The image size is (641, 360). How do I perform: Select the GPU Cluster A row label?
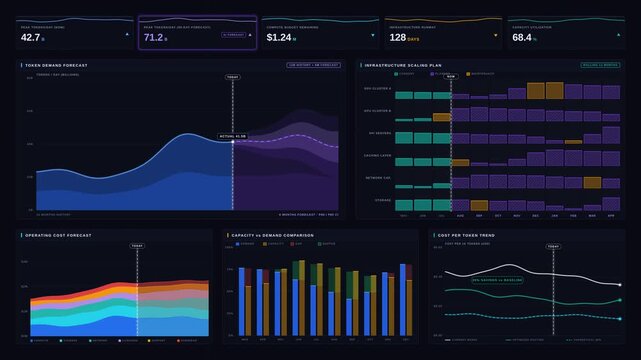tap(377, 88)
